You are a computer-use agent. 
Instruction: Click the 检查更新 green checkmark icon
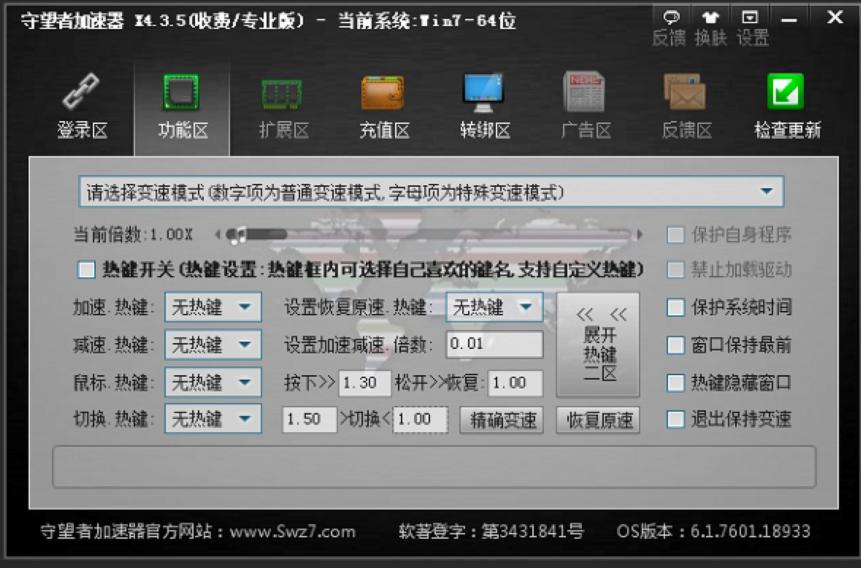pos(785,92)
